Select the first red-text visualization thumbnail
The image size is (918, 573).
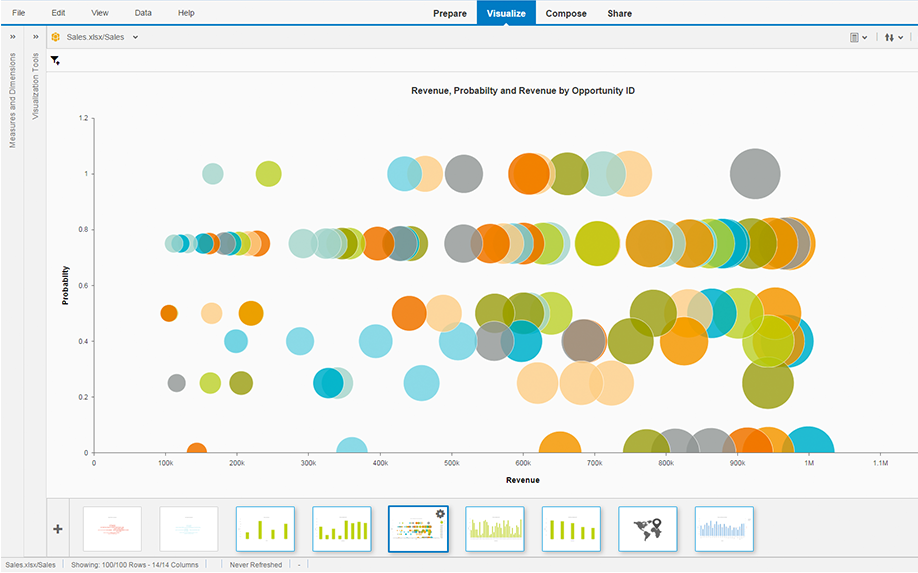tap(112, 528)
